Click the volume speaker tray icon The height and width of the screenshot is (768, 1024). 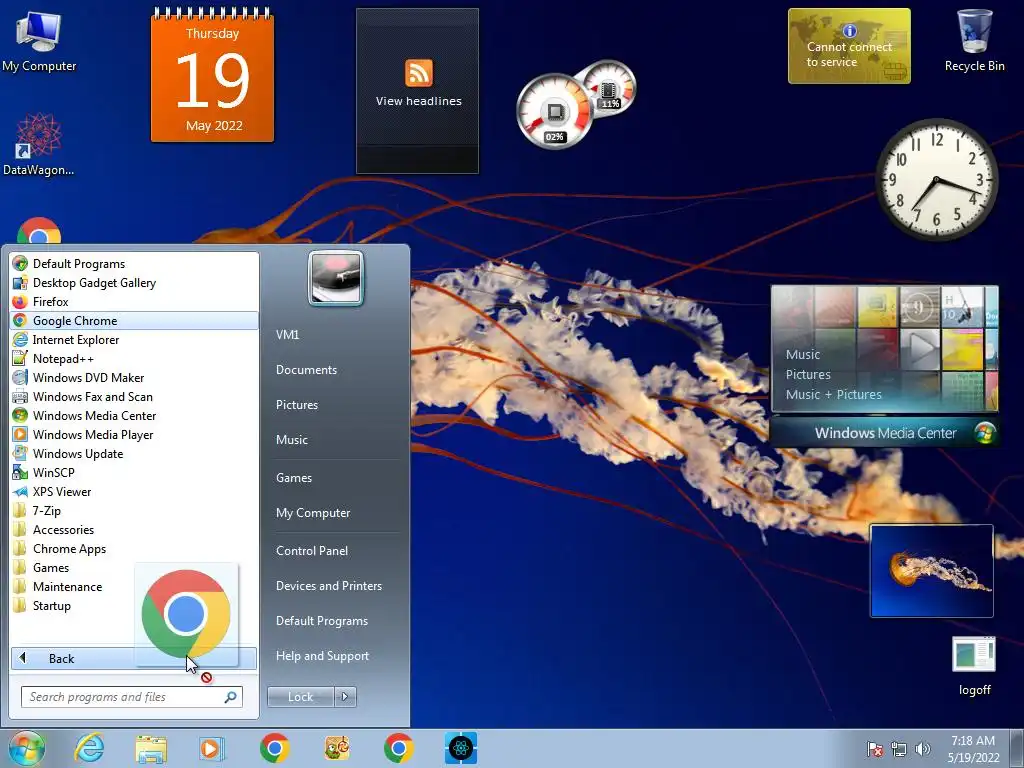(923, 749)
